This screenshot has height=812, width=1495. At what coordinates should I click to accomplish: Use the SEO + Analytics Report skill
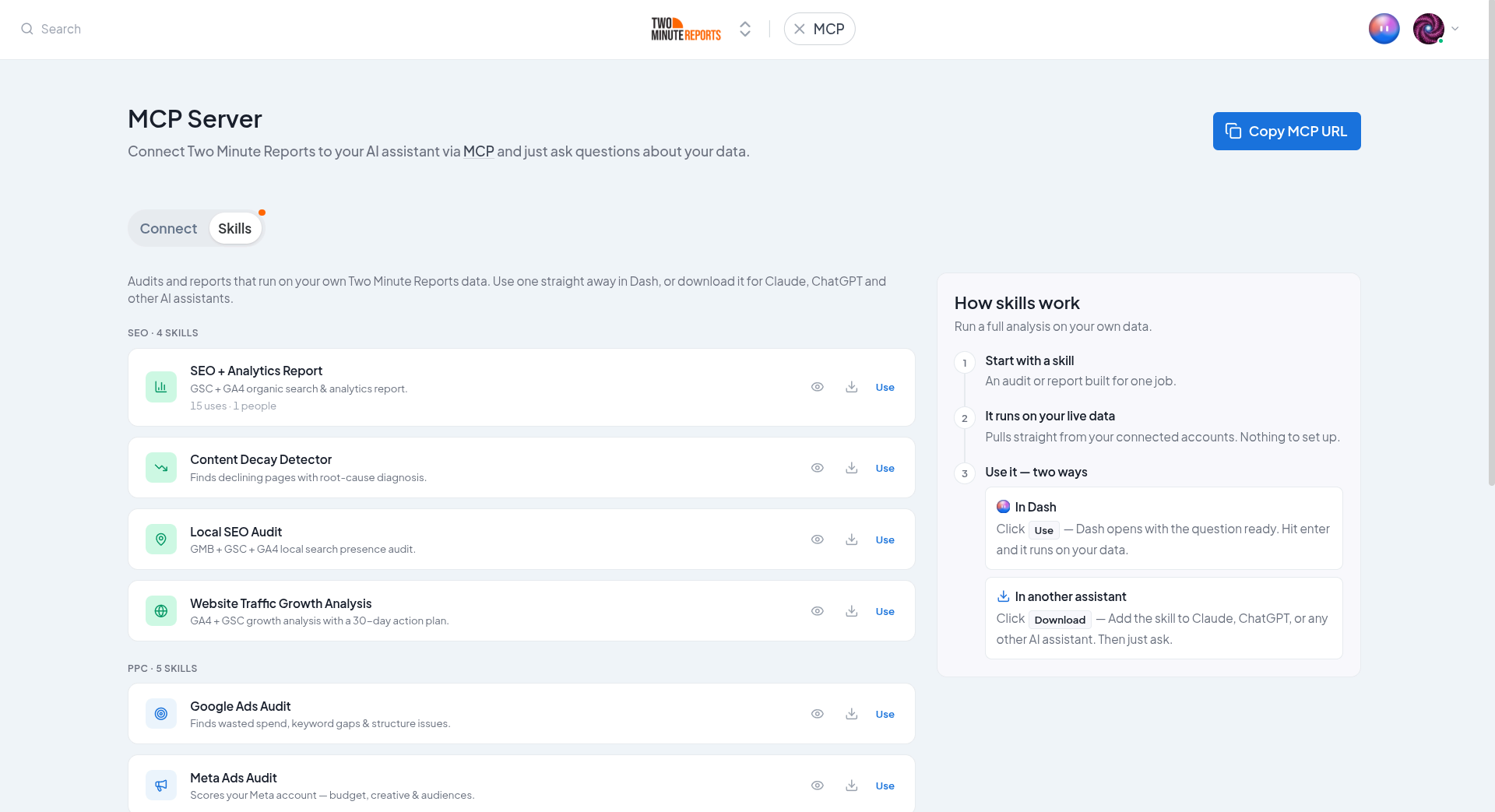(x=885, y=387)
